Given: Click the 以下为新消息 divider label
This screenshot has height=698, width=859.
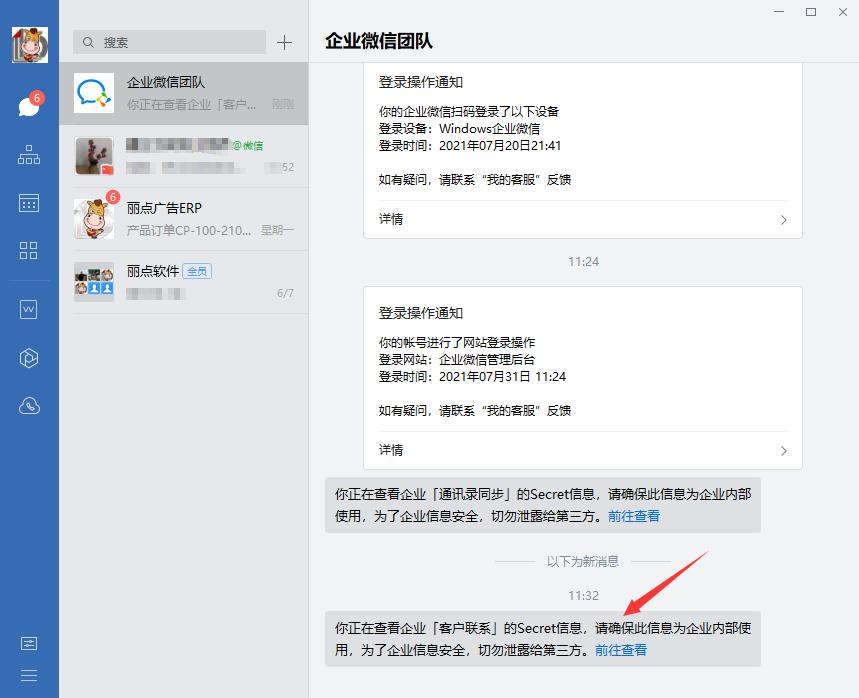Looking at the screenshot, I should (583, 562).
